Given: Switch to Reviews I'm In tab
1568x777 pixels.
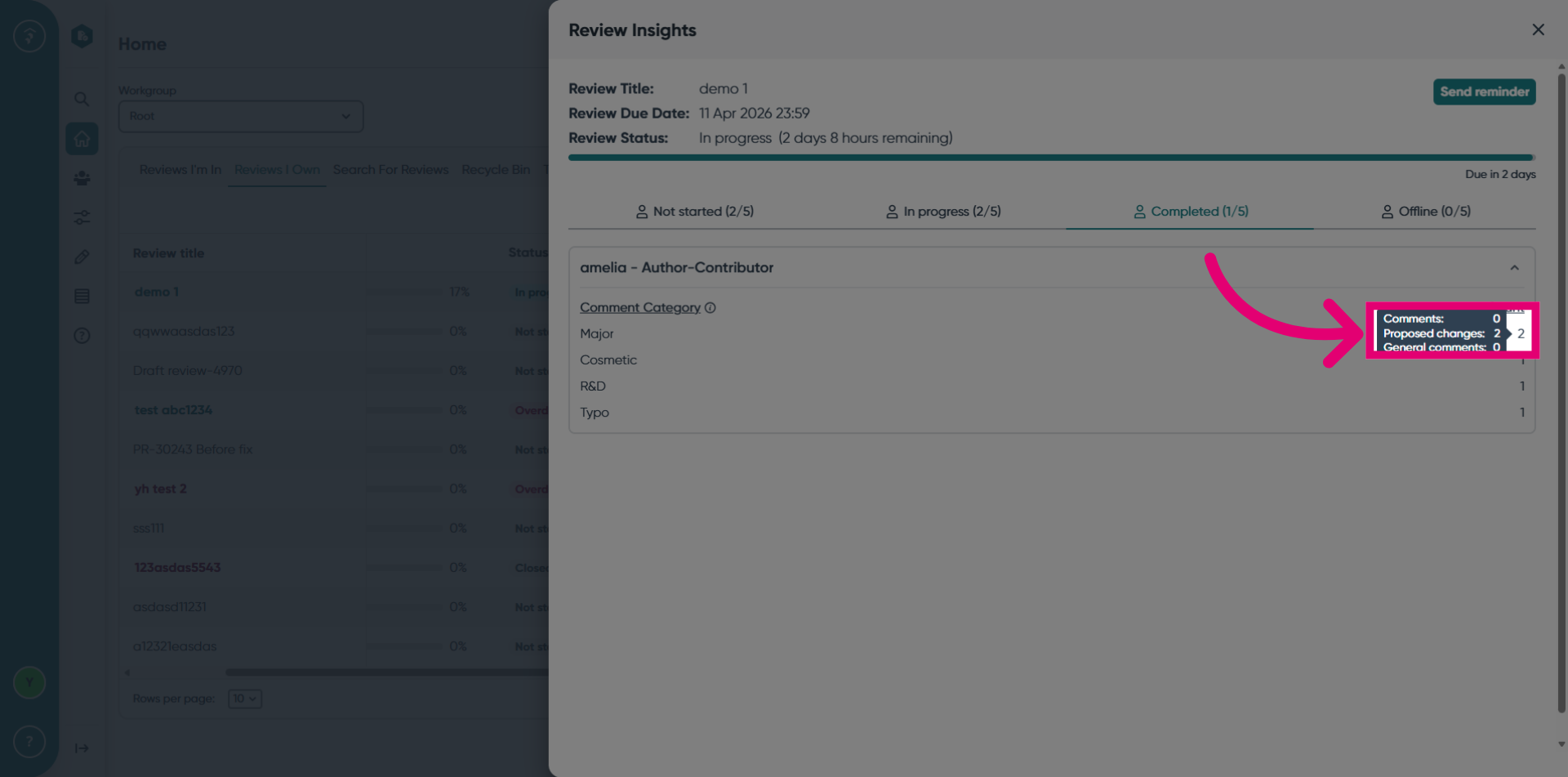Looking at the screenshot, I should 180,170.
